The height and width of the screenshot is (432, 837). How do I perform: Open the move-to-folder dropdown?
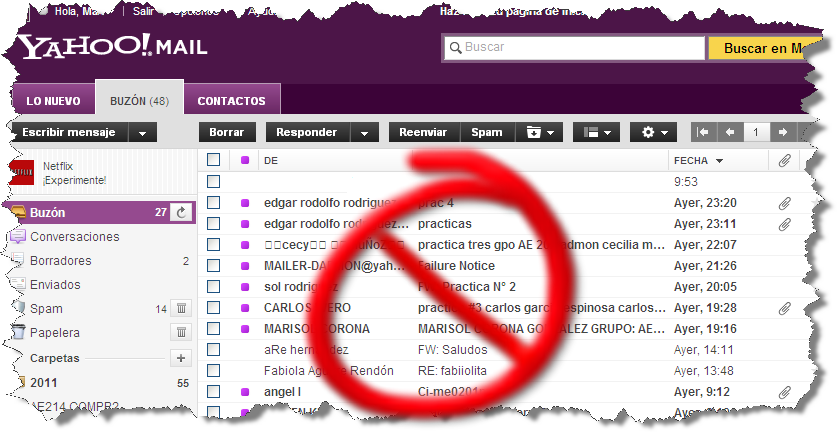coord(539,132)
